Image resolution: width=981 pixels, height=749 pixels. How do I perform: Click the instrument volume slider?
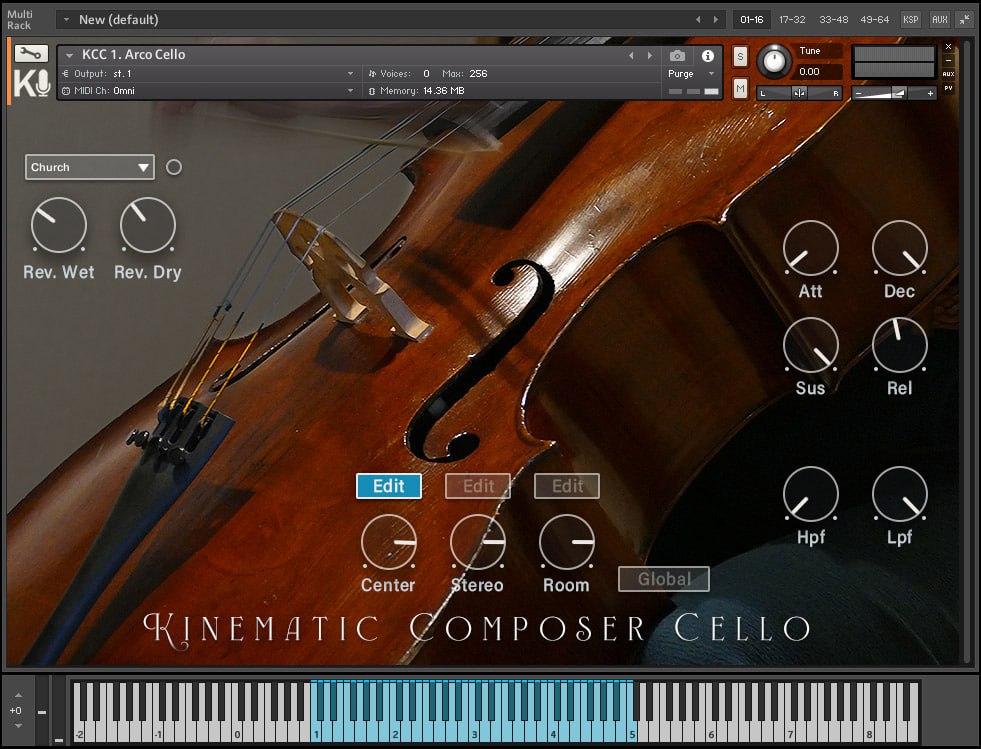pos(894,93)
